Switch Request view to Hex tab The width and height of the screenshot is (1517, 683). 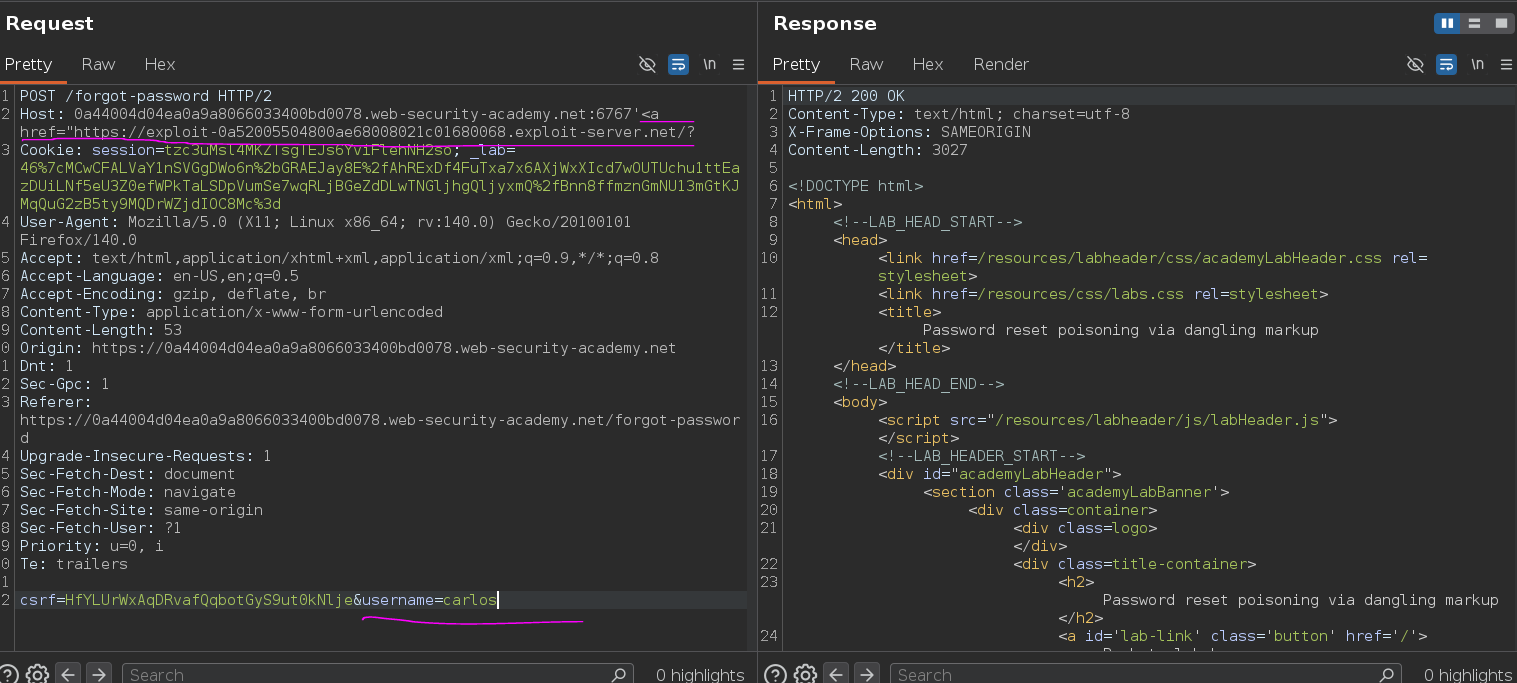coord(160,64)
